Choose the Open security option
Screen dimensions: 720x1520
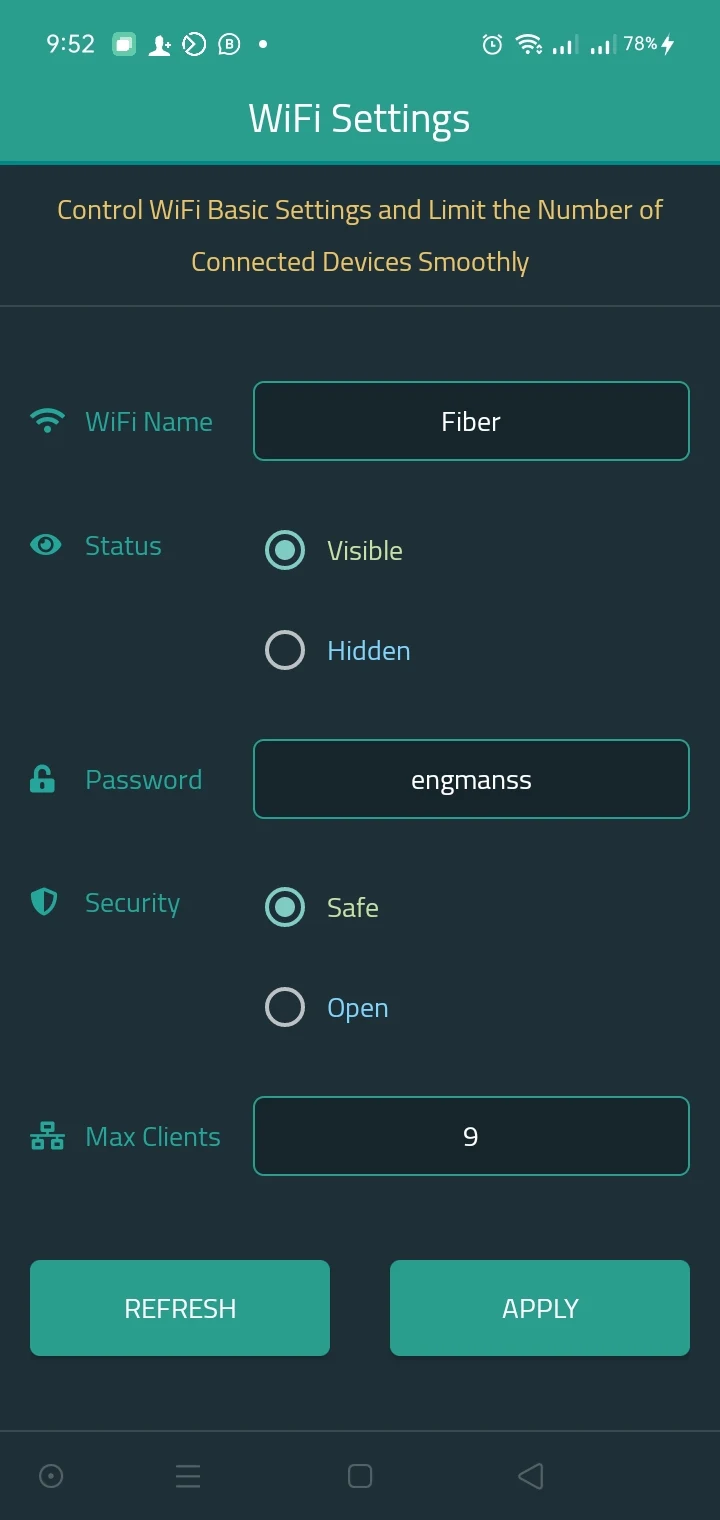[285, 1007]
